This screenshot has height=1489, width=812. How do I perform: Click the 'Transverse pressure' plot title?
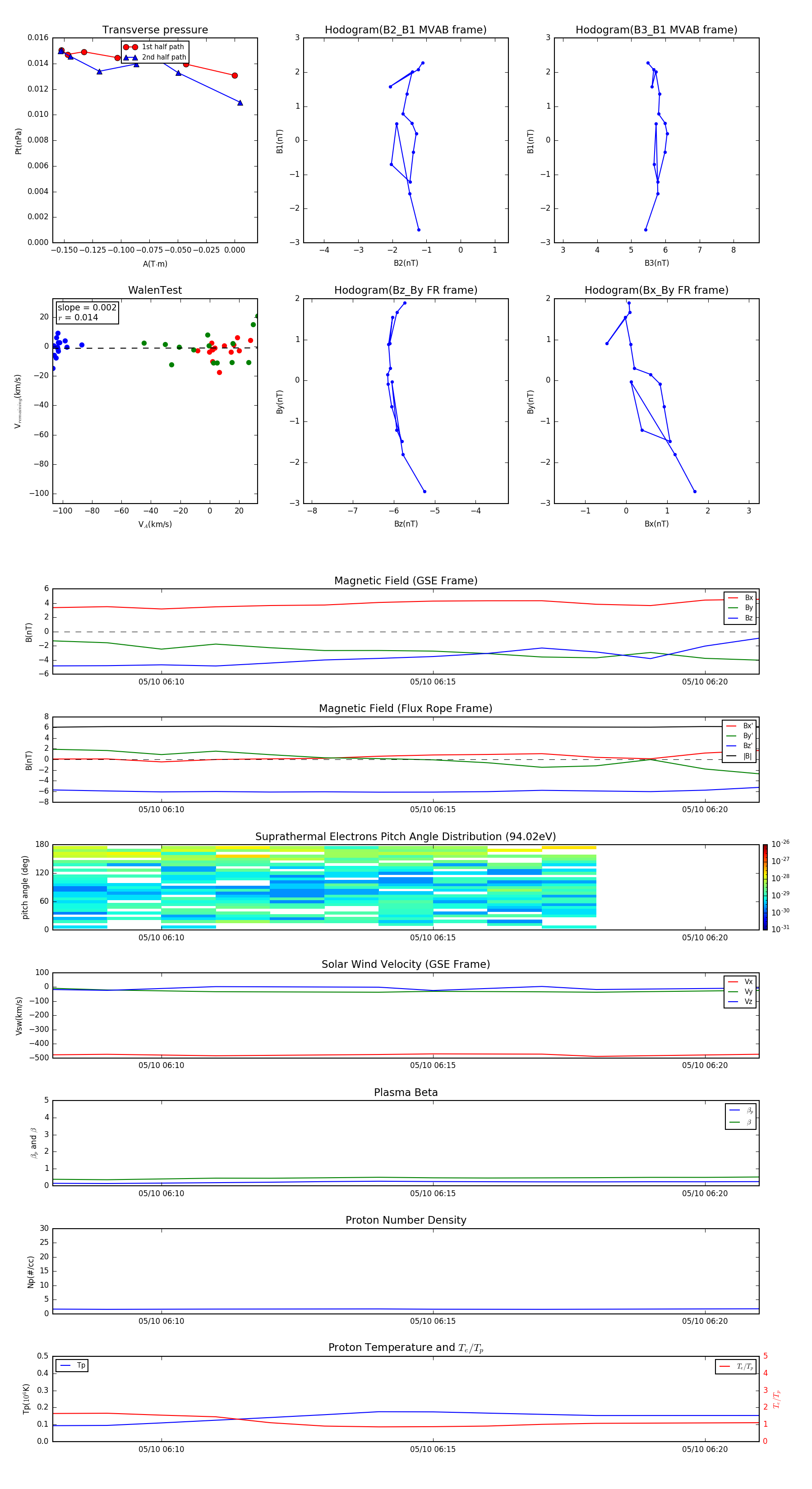tap(155, 30)
